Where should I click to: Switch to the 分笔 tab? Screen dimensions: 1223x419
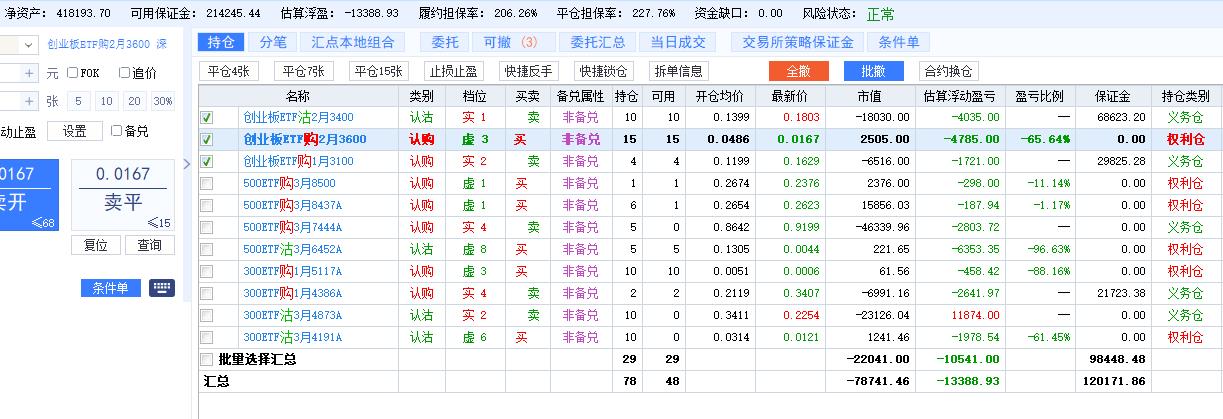[x=272, y=42]
